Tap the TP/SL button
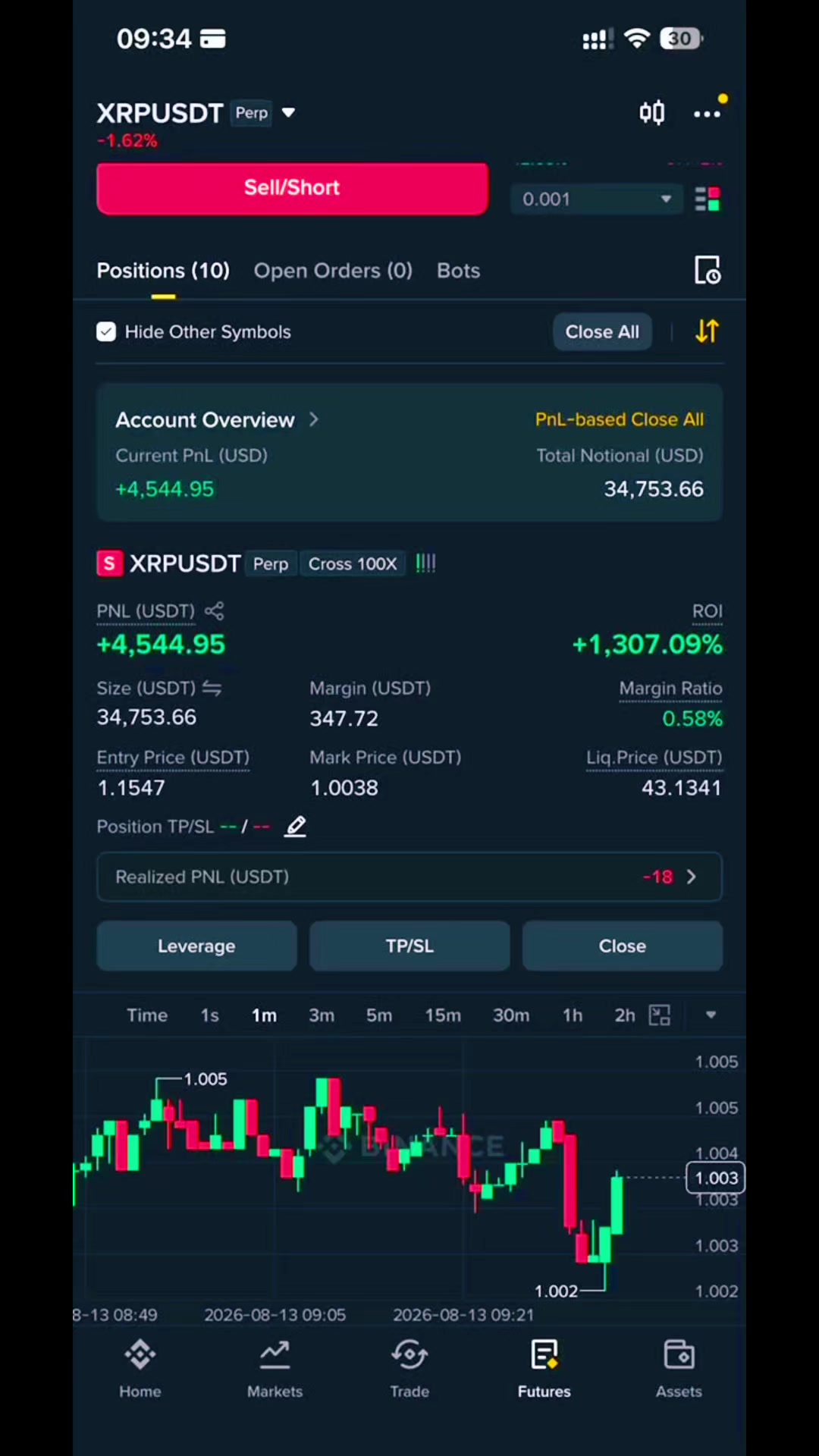 [409, 946]
